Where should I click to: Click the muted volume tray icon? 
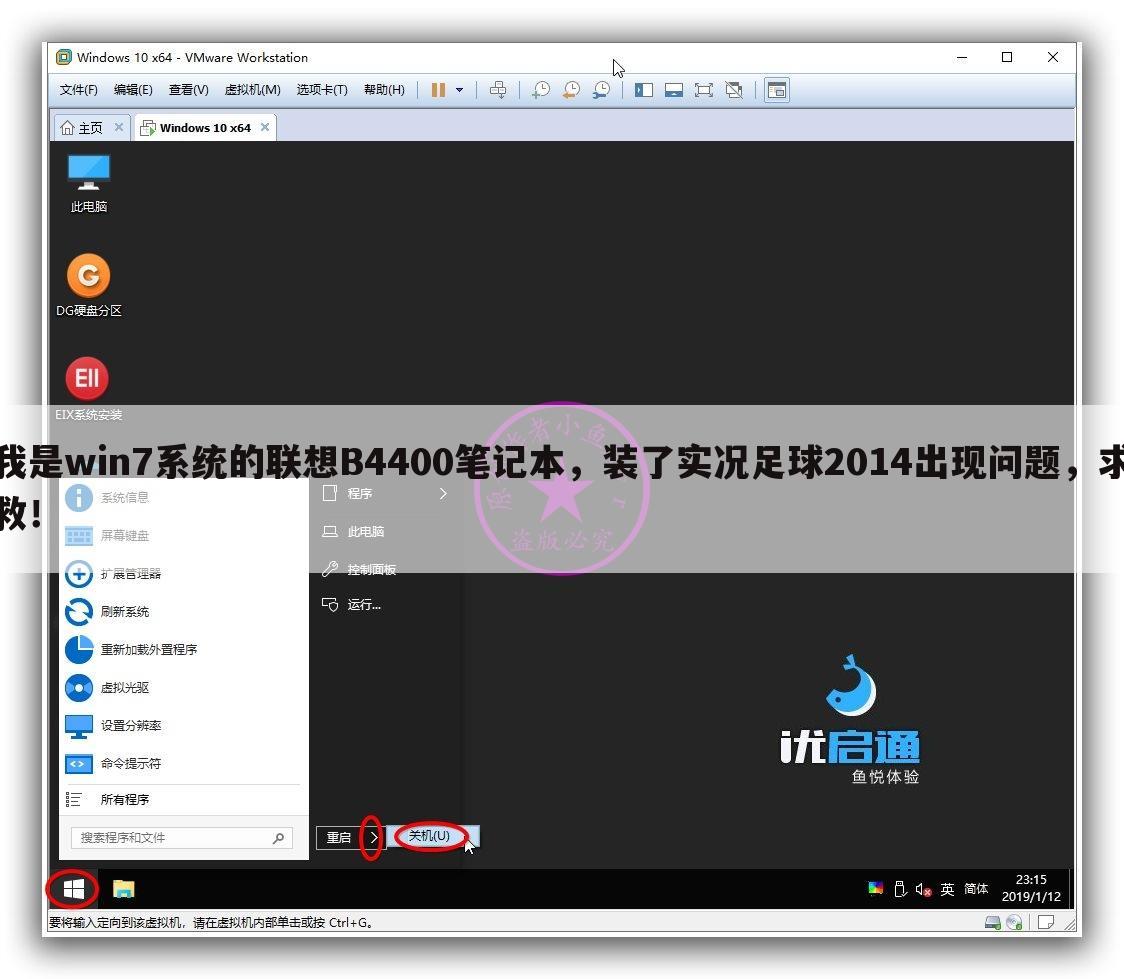point(923,889)
